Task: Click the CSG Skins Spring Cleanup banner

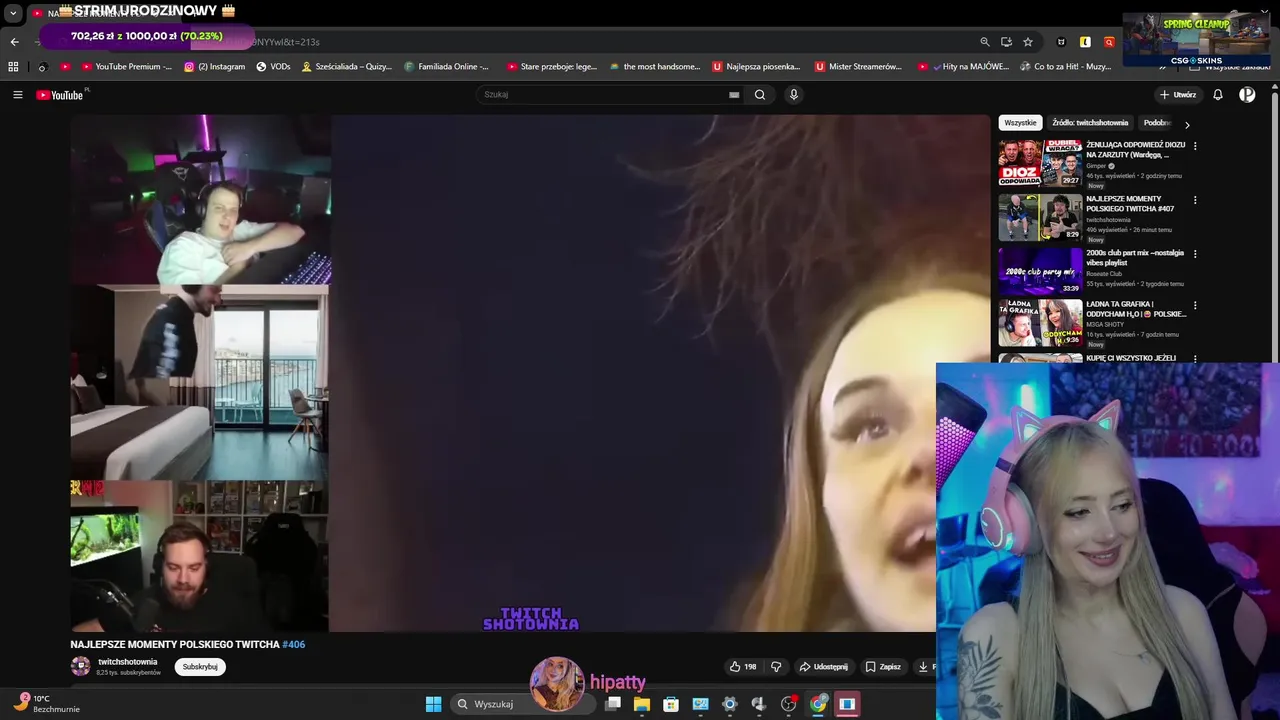Action: [x=1197, y=39]
